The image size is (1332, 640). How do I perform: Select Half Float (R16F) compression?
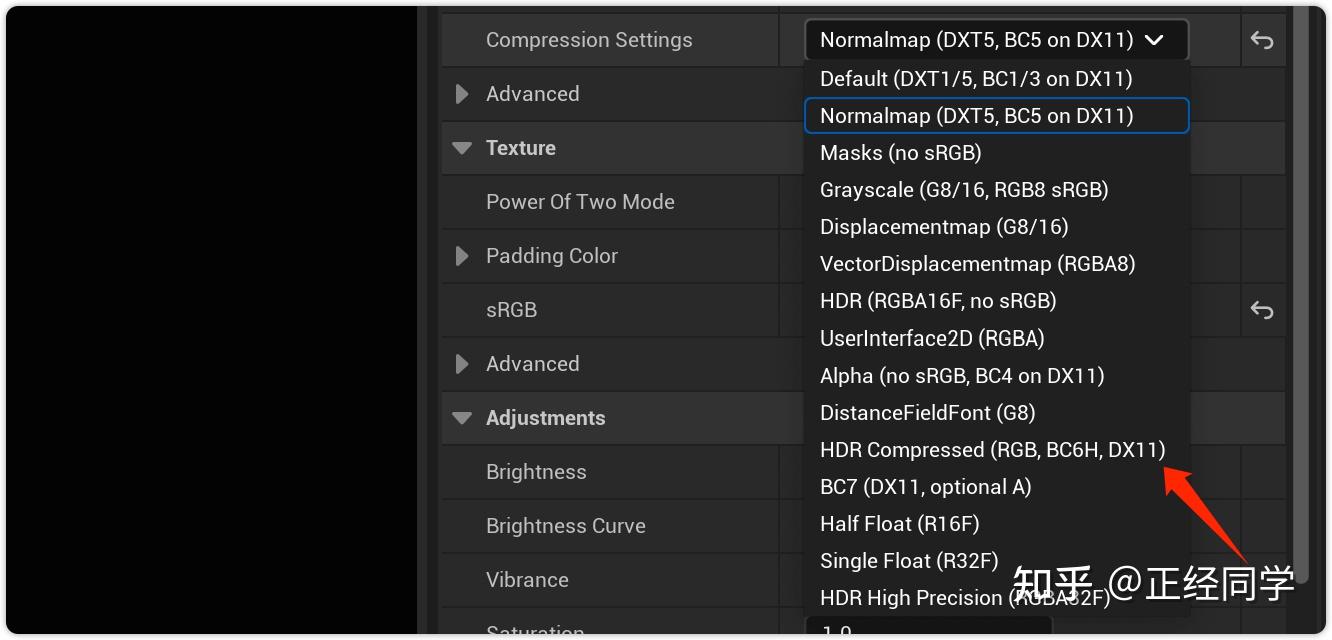899,524
